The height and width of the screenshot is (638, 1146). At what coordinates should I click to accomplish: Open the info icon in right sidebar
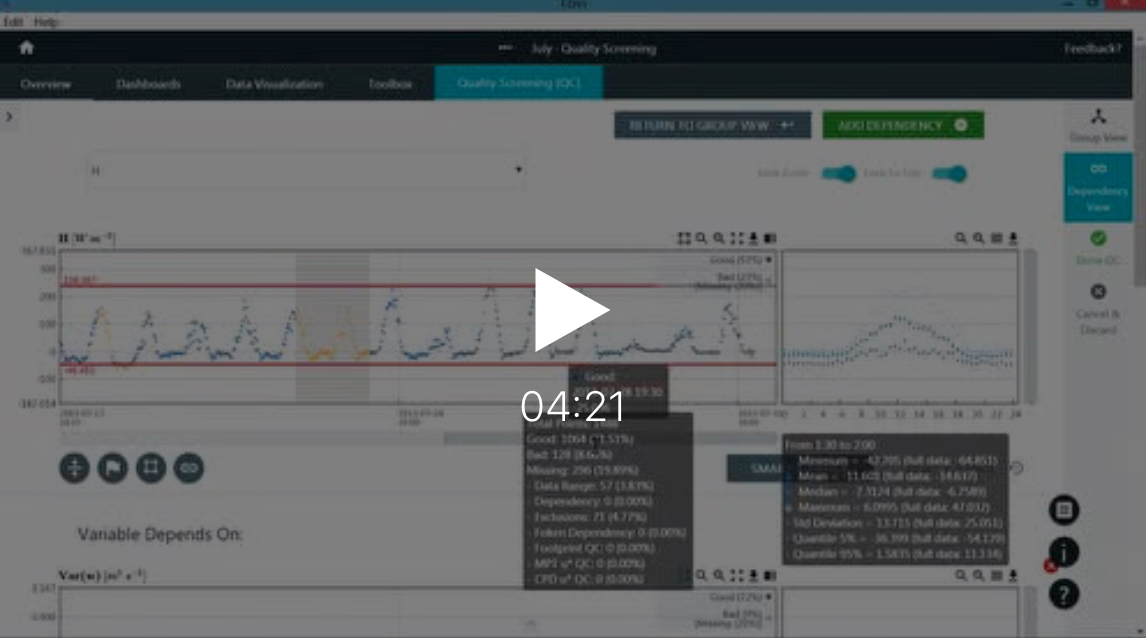tap(1064, 553)
